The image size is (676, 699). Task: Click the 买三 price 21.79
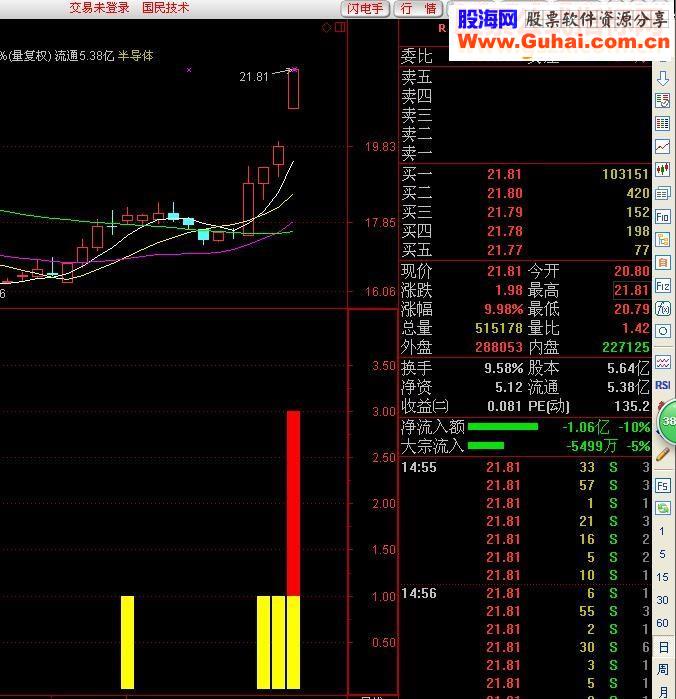tap(504, 212)
